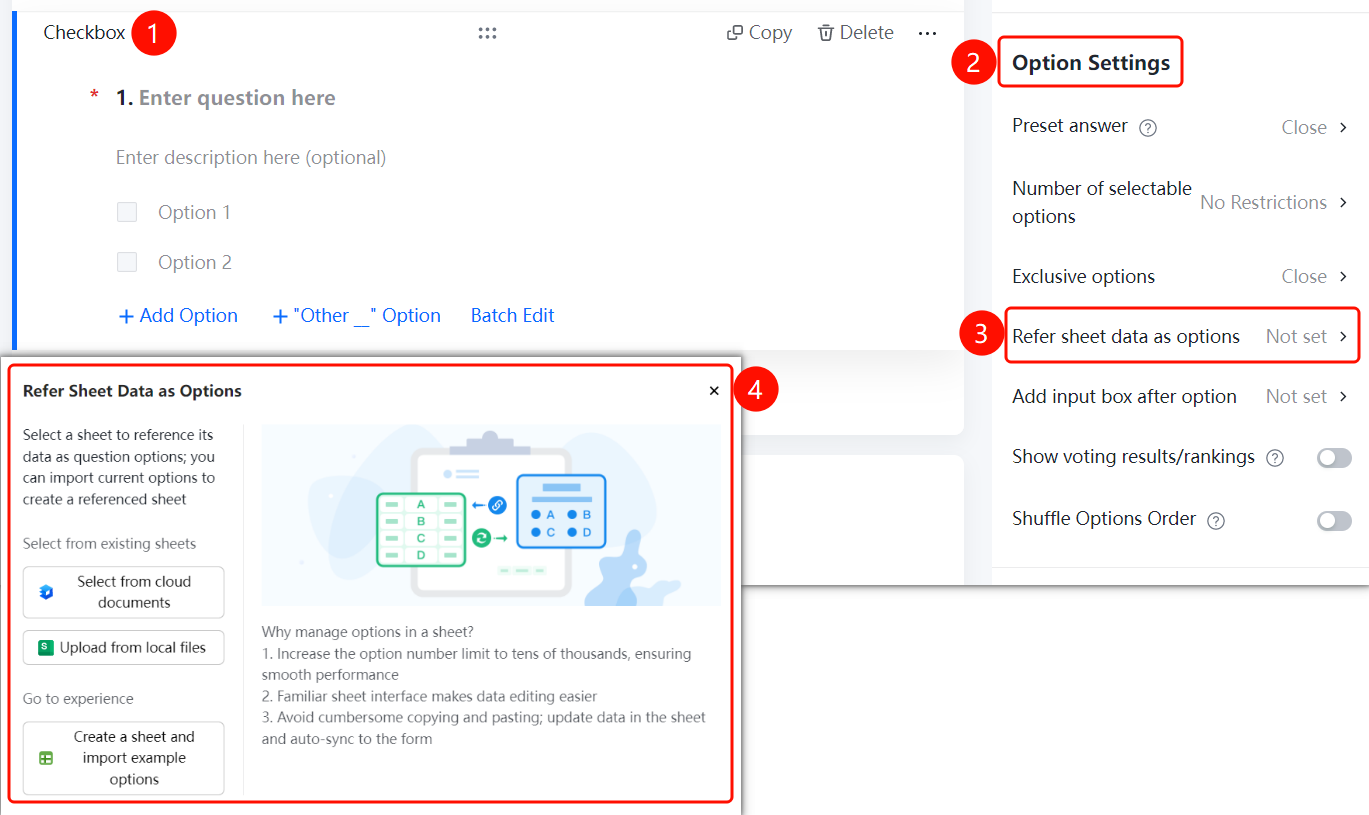The image size is (1369, 815).
Task: Open Refer sheet data as options
Action: (1182, 336)
